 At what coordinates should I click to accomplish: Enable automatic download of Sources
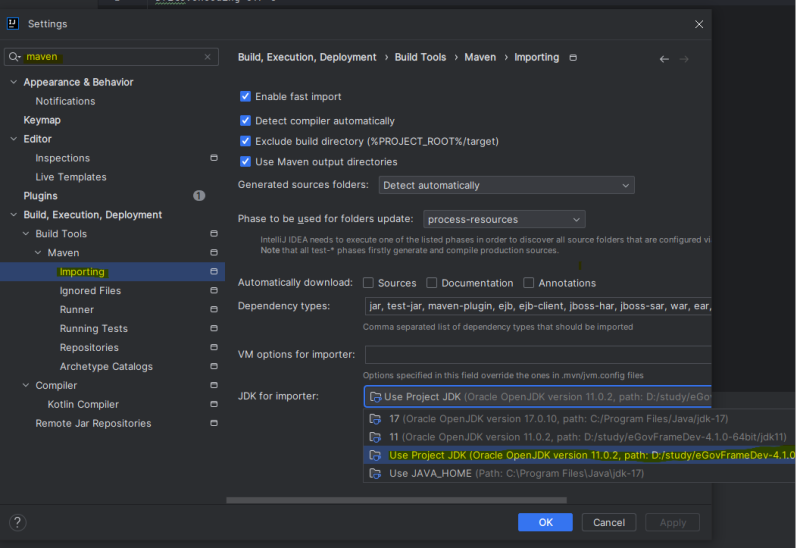coord(368,282)
